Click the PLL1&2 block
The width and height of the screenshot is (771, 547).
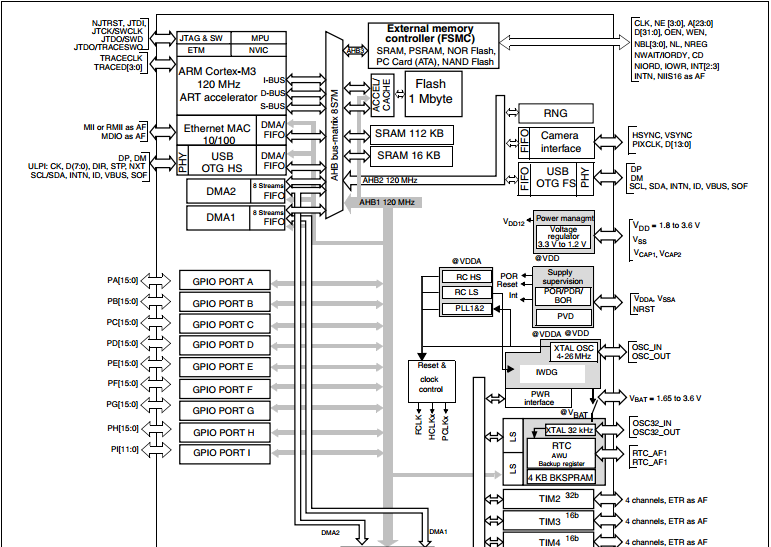pos(466,308)
